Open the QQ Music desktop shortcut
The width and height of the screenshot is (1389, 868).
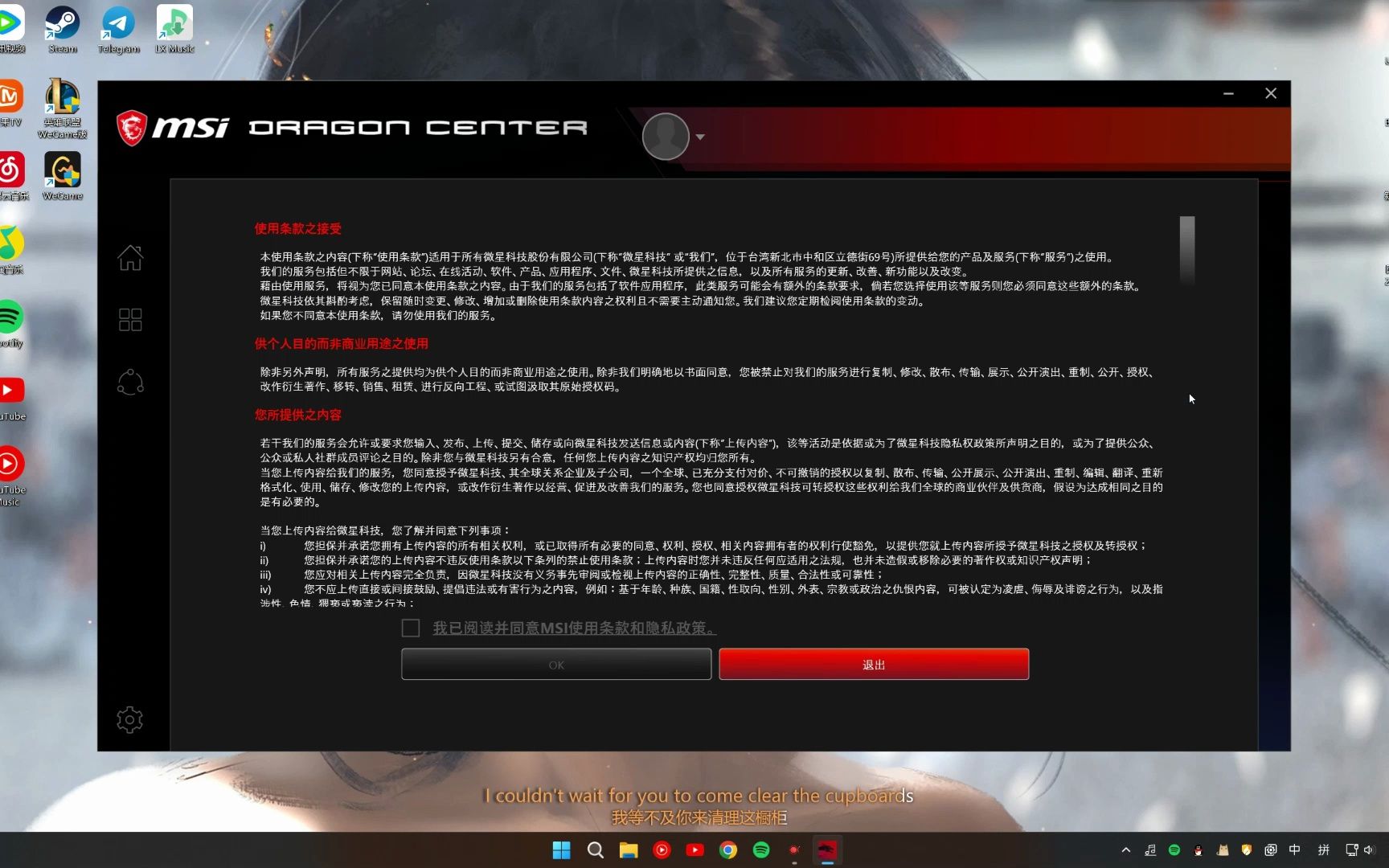[11, 250]
